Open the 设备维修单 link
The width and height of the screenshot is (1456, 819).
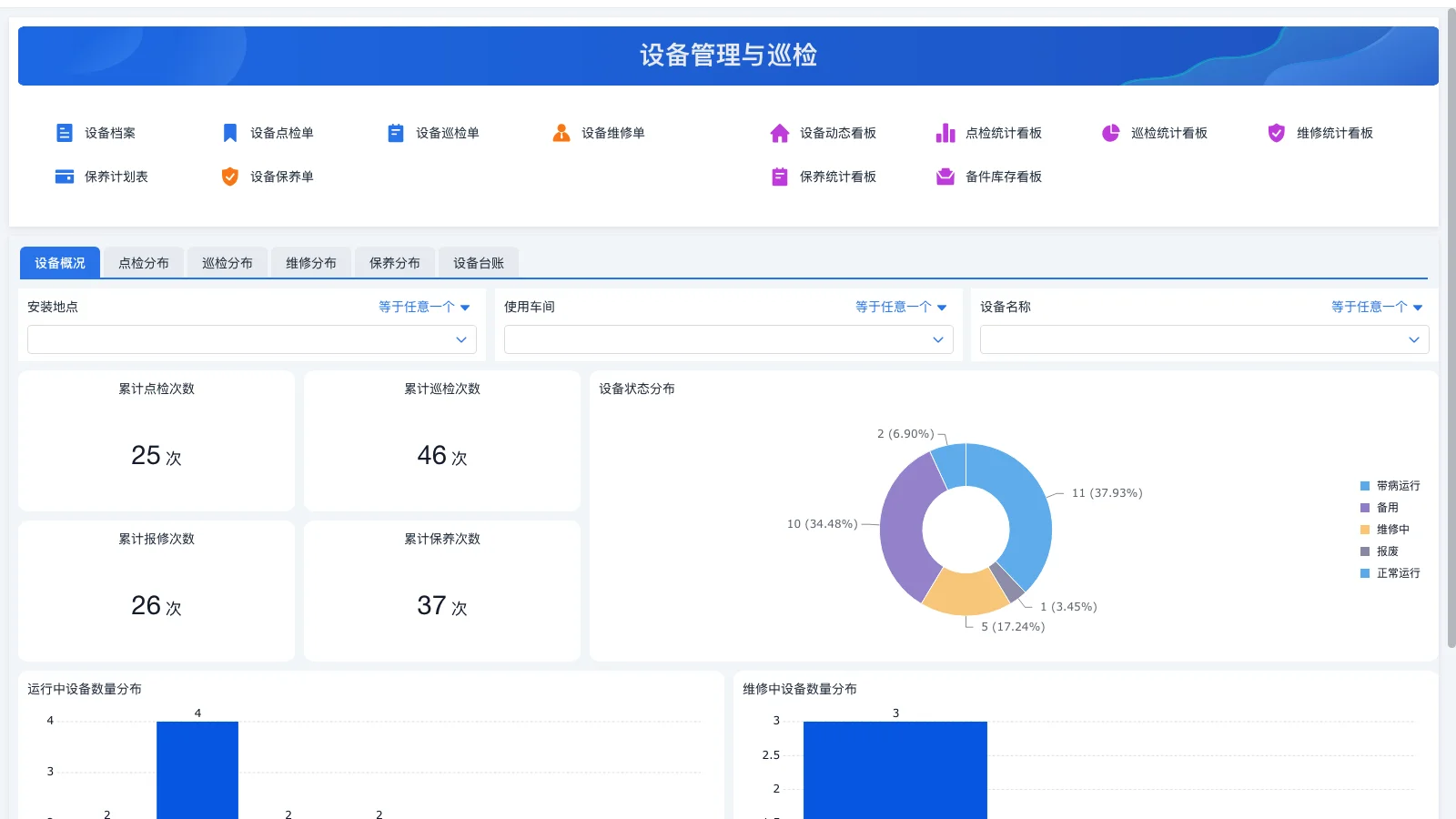click(613, 133)
